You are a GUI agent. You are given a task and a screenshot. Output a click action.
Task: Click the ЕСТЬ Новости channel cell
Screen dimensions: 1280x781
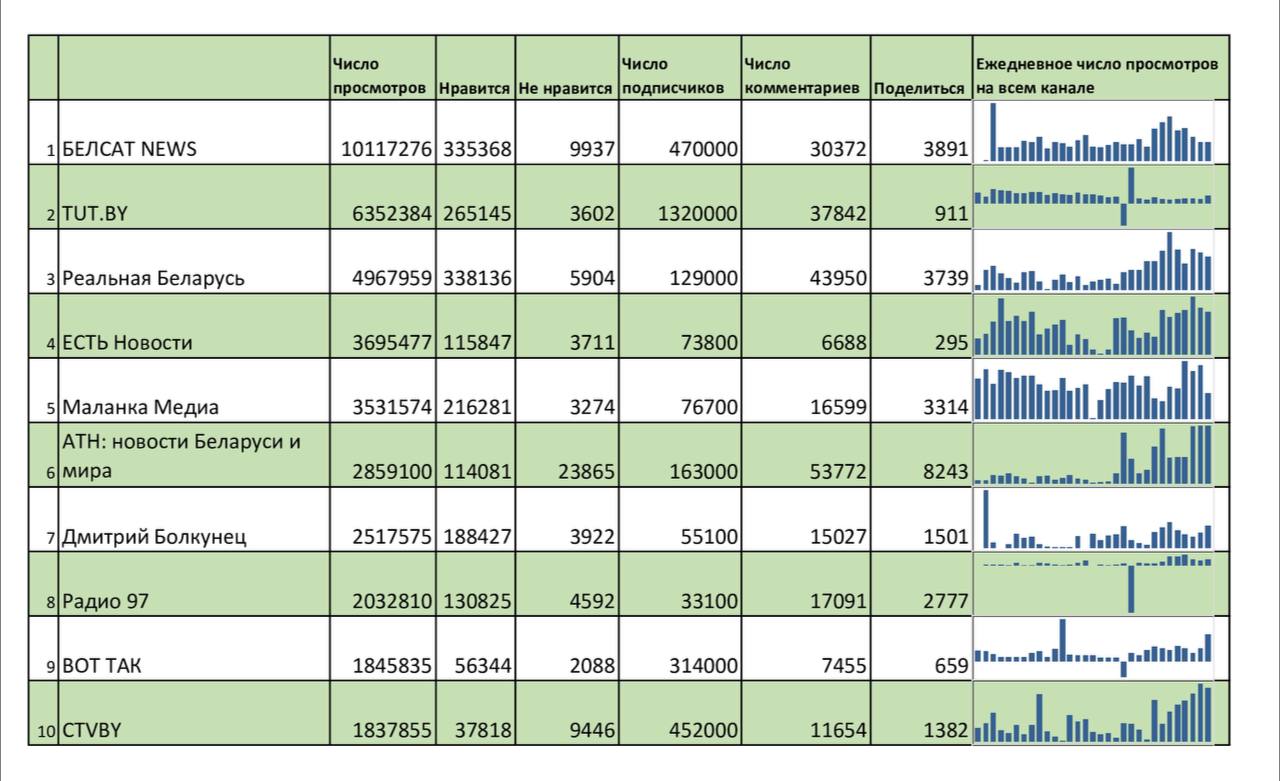pyautogui.click(x=194, y=326)
